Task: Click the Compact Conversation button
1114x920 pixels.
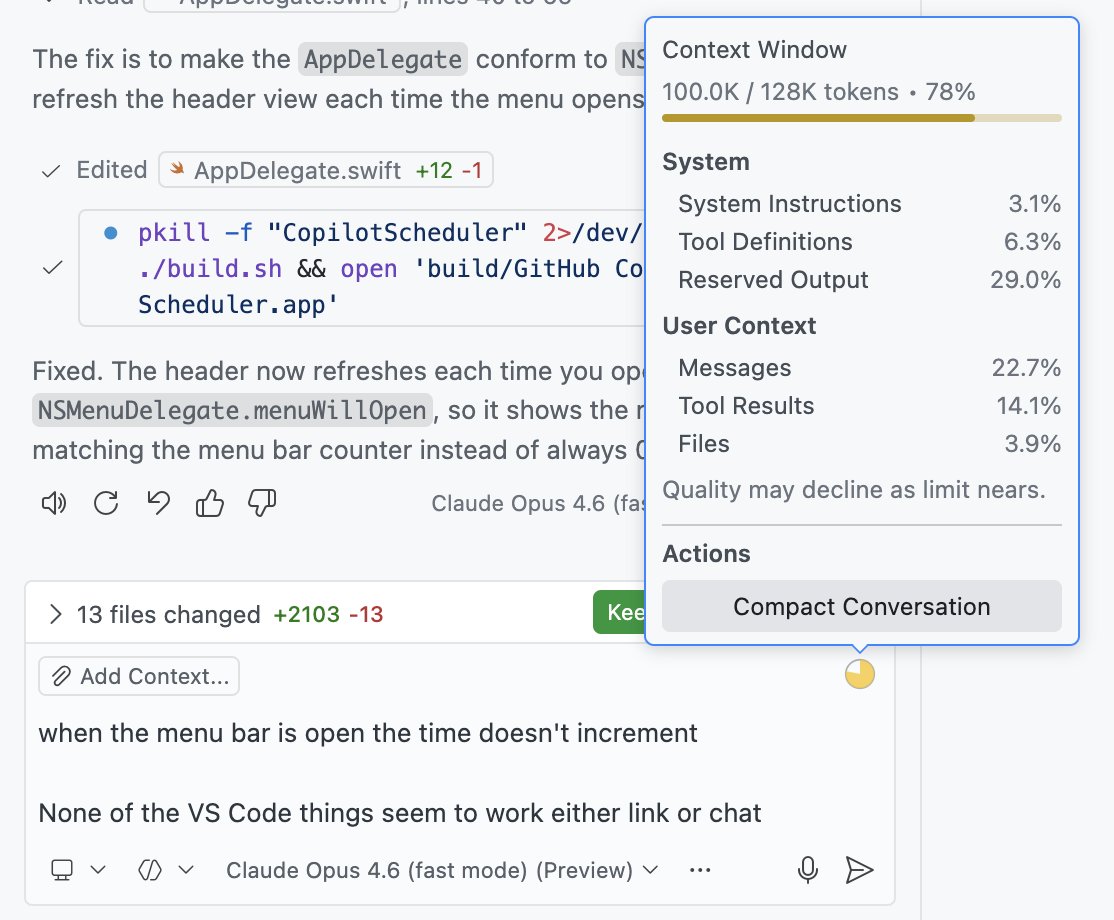Action: pos(861,606)
